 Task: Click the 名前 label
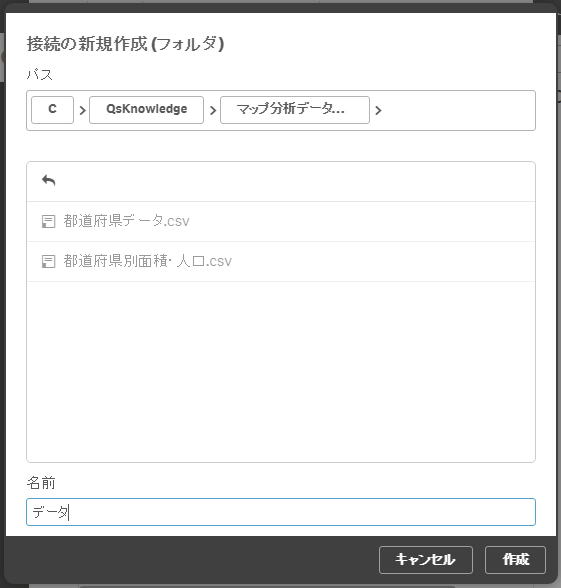(41, 483)
